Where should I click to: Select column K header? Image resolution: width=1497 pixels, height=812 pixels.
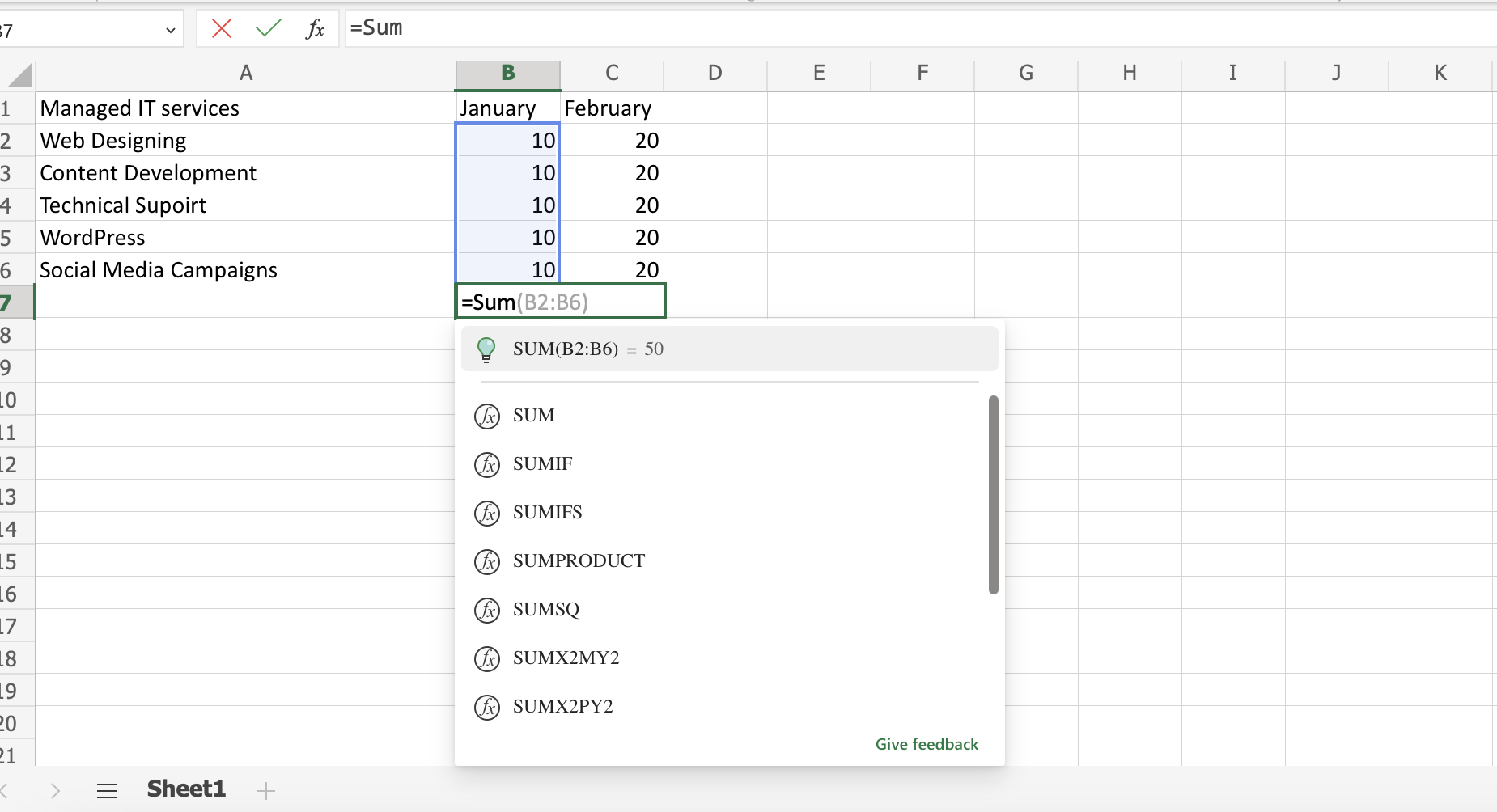tap(1440, 74)
